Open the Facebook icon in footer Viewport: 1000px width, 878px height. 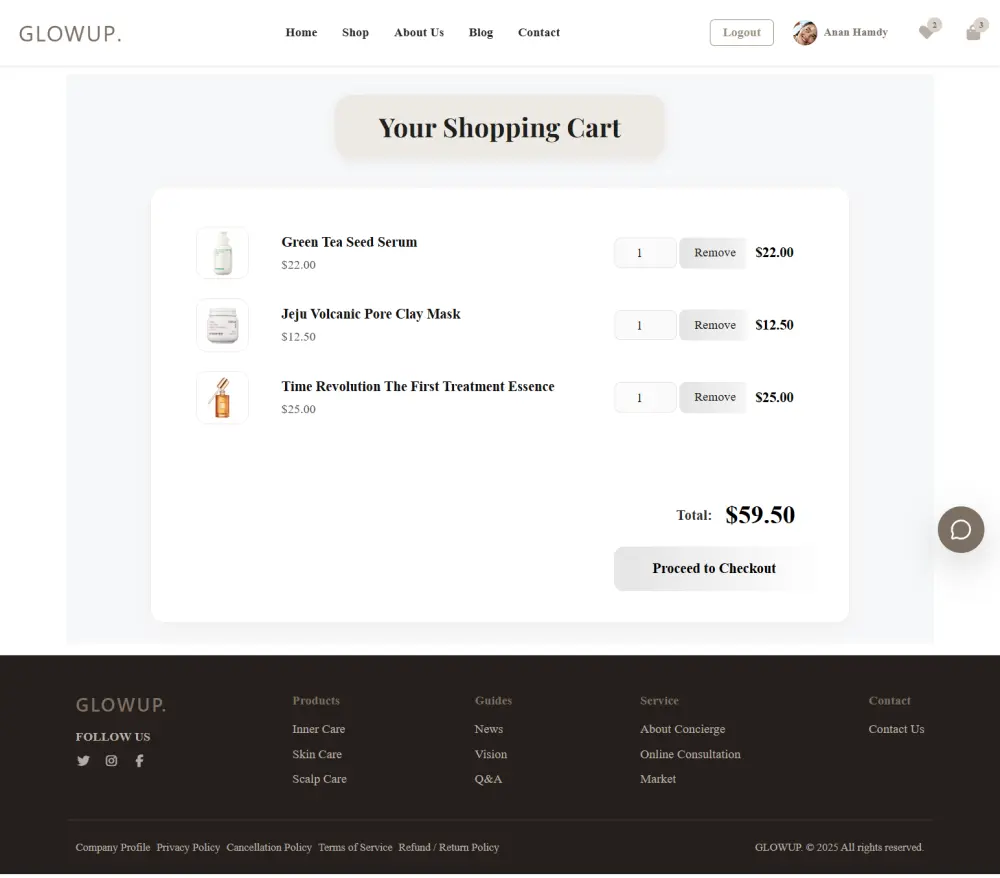click(x=139, y=760)
